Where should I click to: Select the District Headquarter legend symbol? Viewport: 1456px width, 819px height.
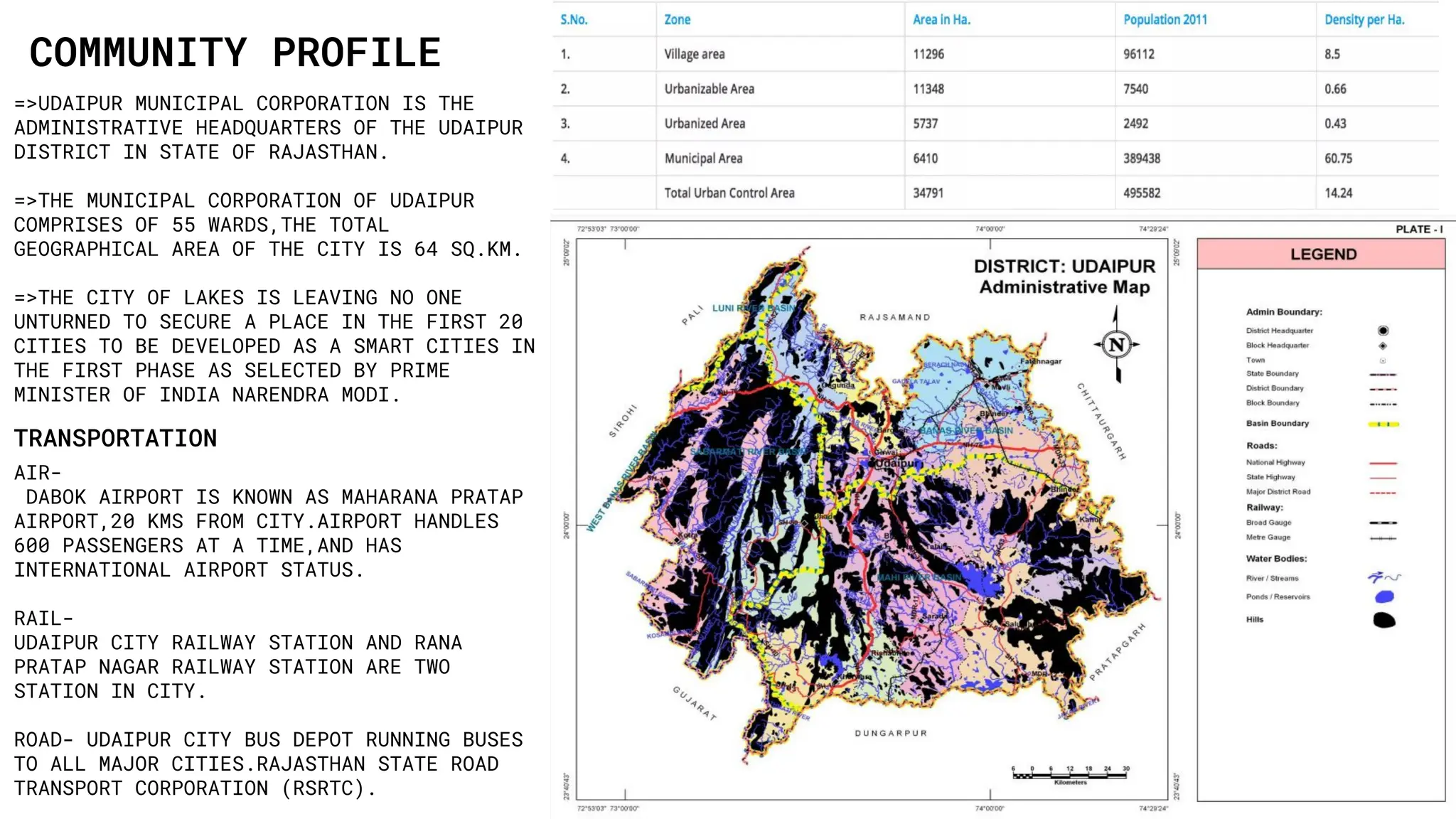click(x=1383, y=331)
